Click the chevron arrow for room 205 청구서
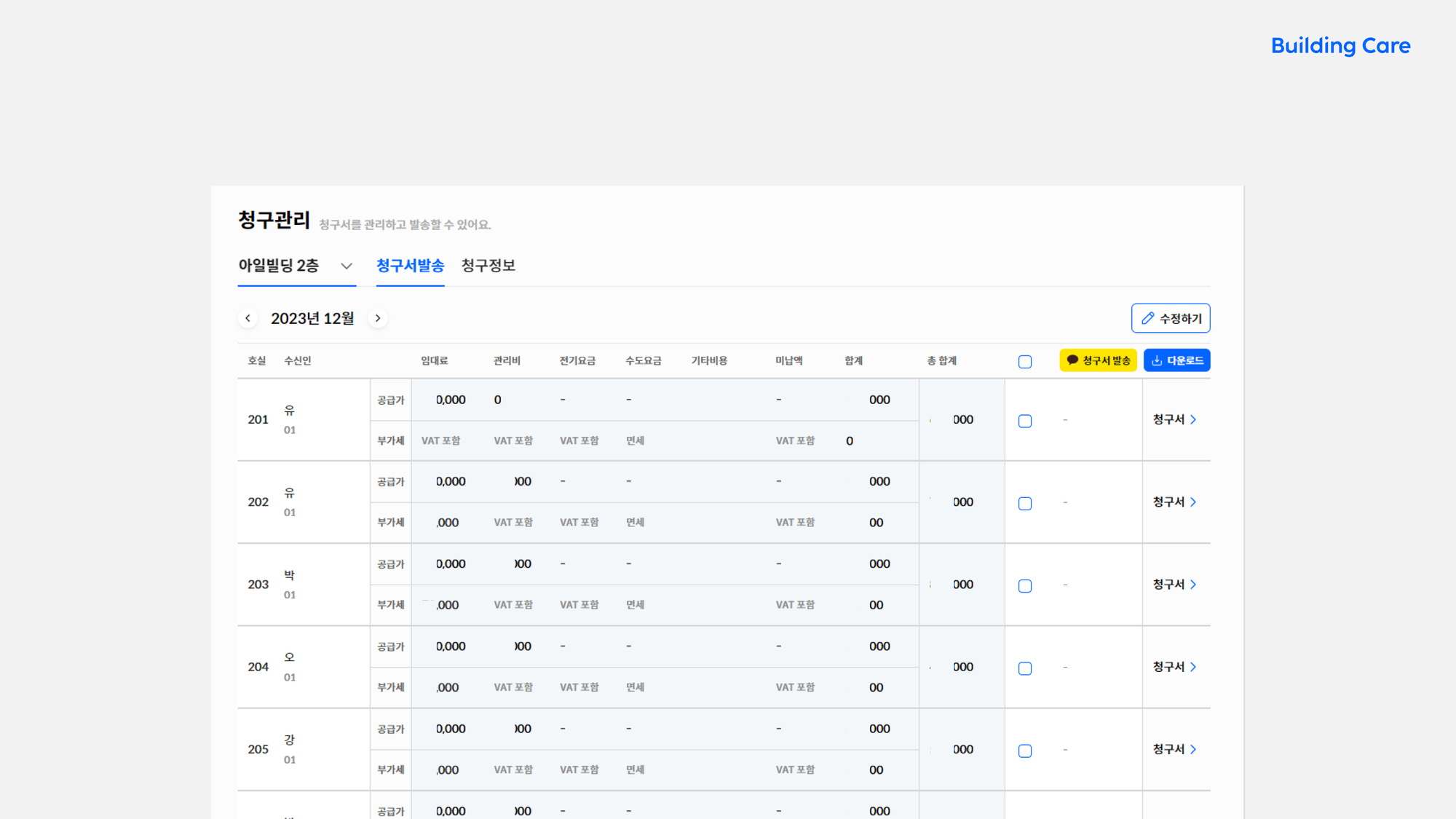The image size is (1456, 819). pos(1193,749)
